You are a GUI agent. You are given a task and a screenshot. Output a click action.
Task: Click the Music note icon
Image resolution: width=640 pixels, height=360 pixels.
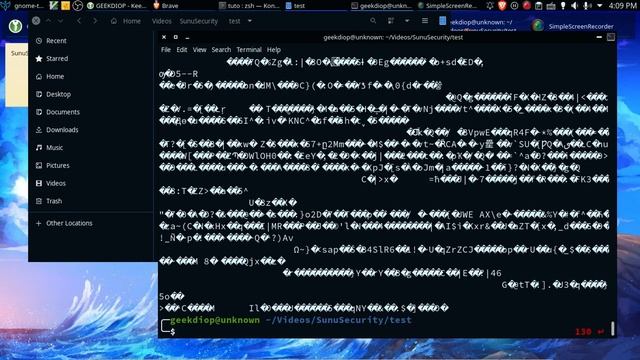pyautogui.click(x=39, y=148)
